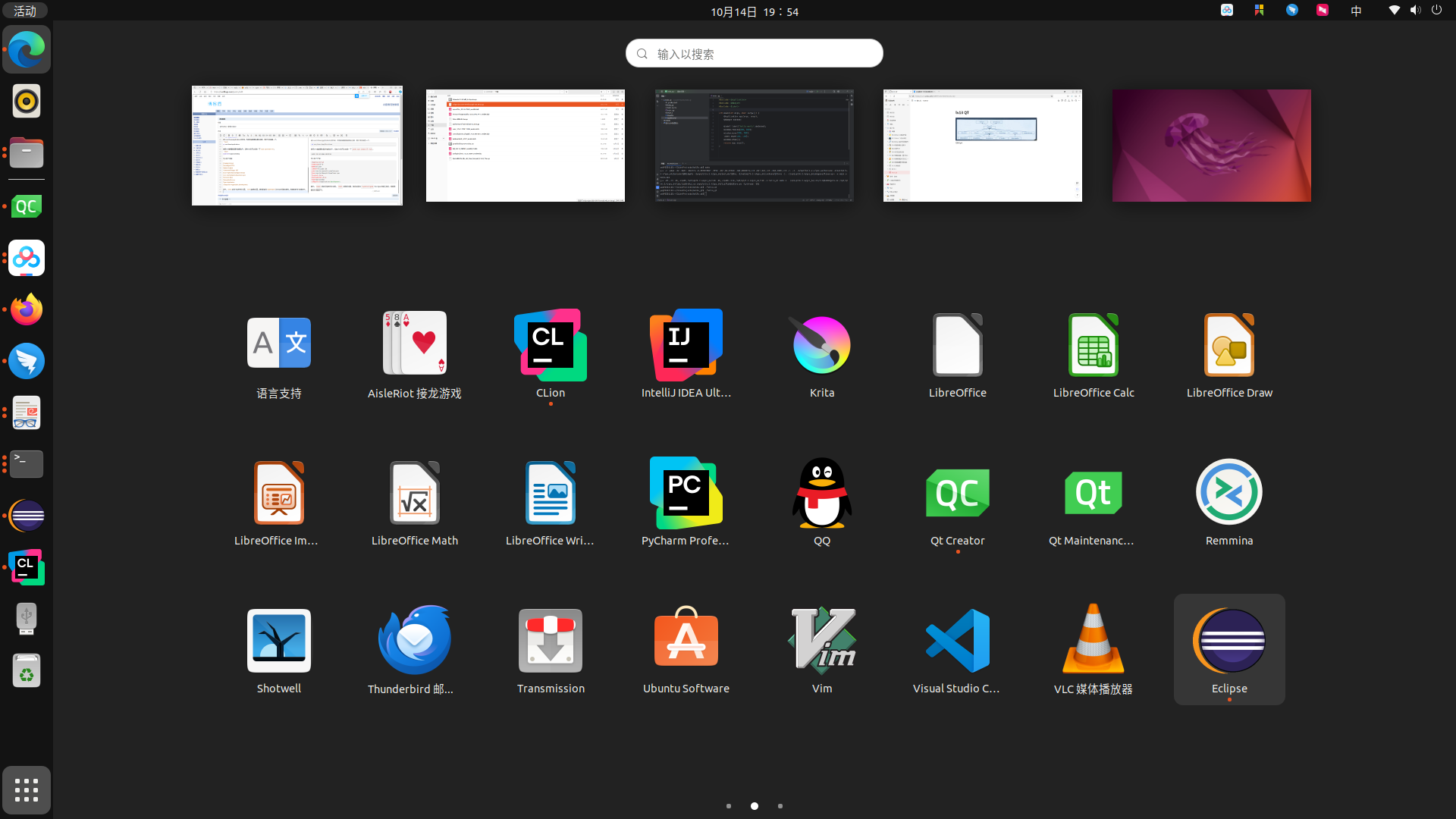Launch Transmission torrent client

coord(551,649)
